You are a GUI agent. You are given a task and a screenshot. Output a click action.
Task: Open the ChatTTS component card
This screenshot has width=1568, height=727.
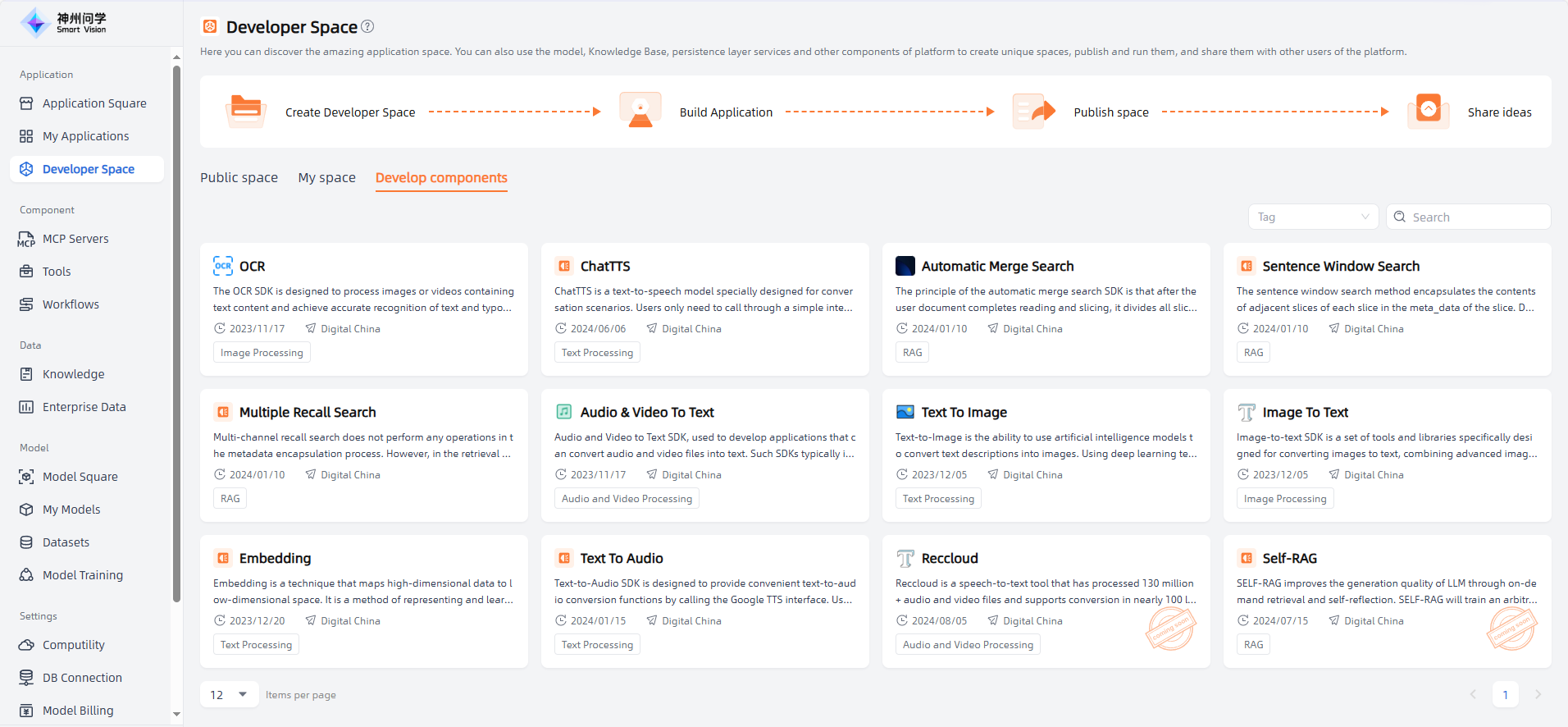tap(605, 266)
